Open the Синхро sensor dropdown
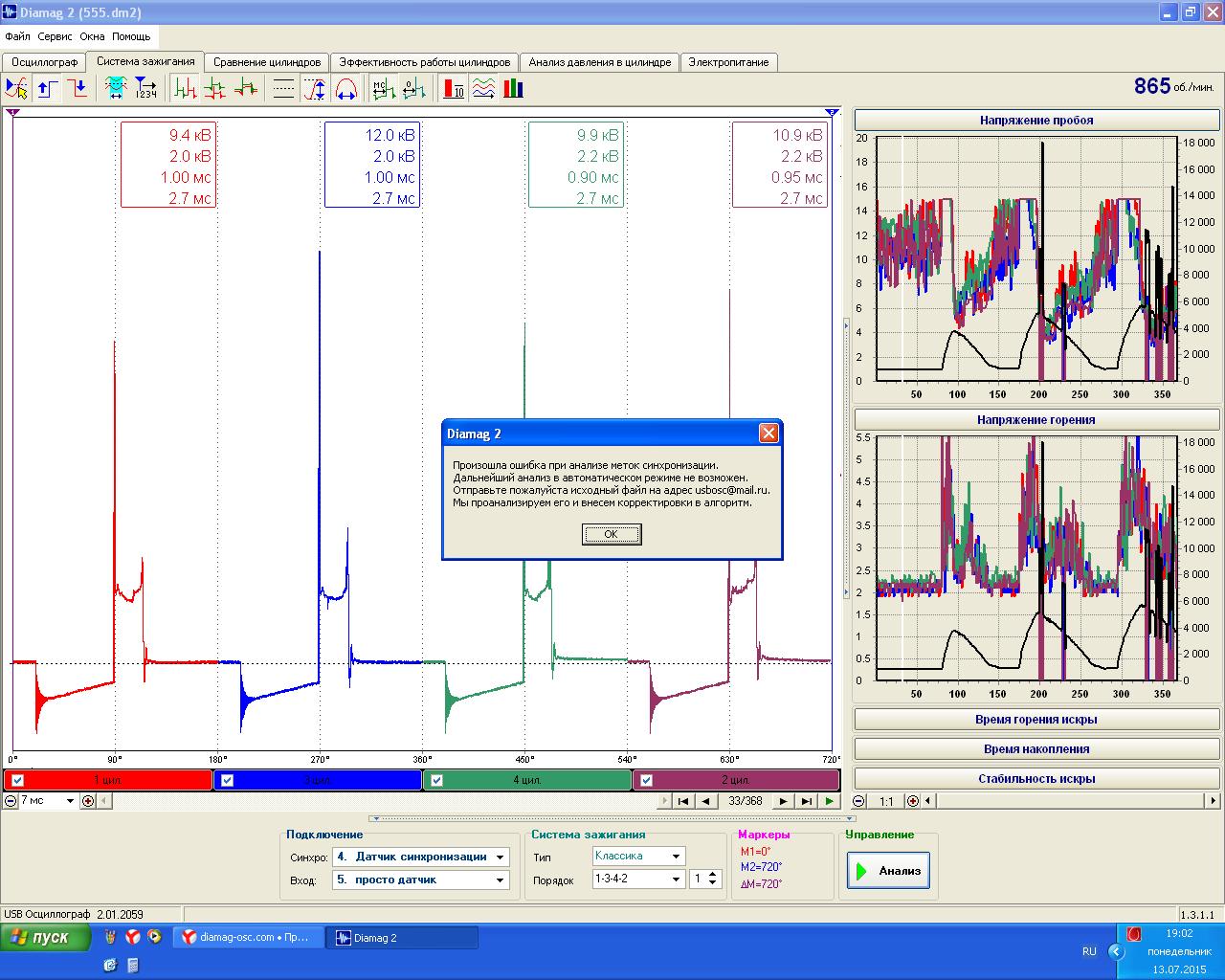The image size is (1225, 980). [500, 857]
